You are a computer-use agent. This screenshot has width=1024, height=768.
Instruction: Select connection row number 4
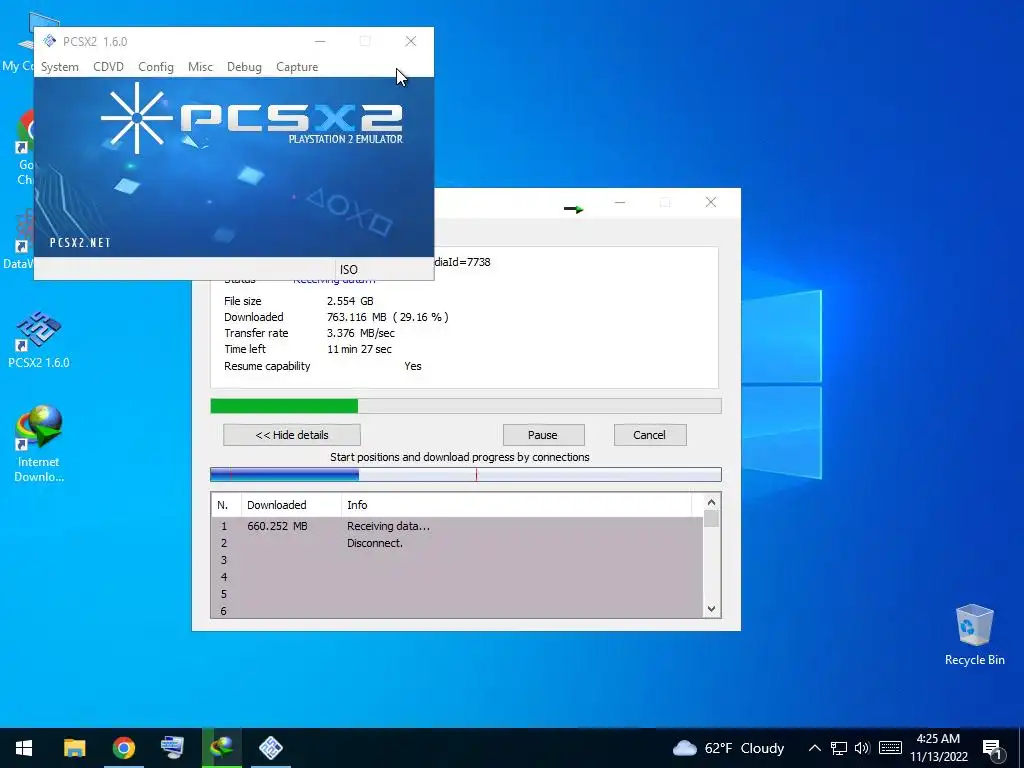[x=457, y=577]
